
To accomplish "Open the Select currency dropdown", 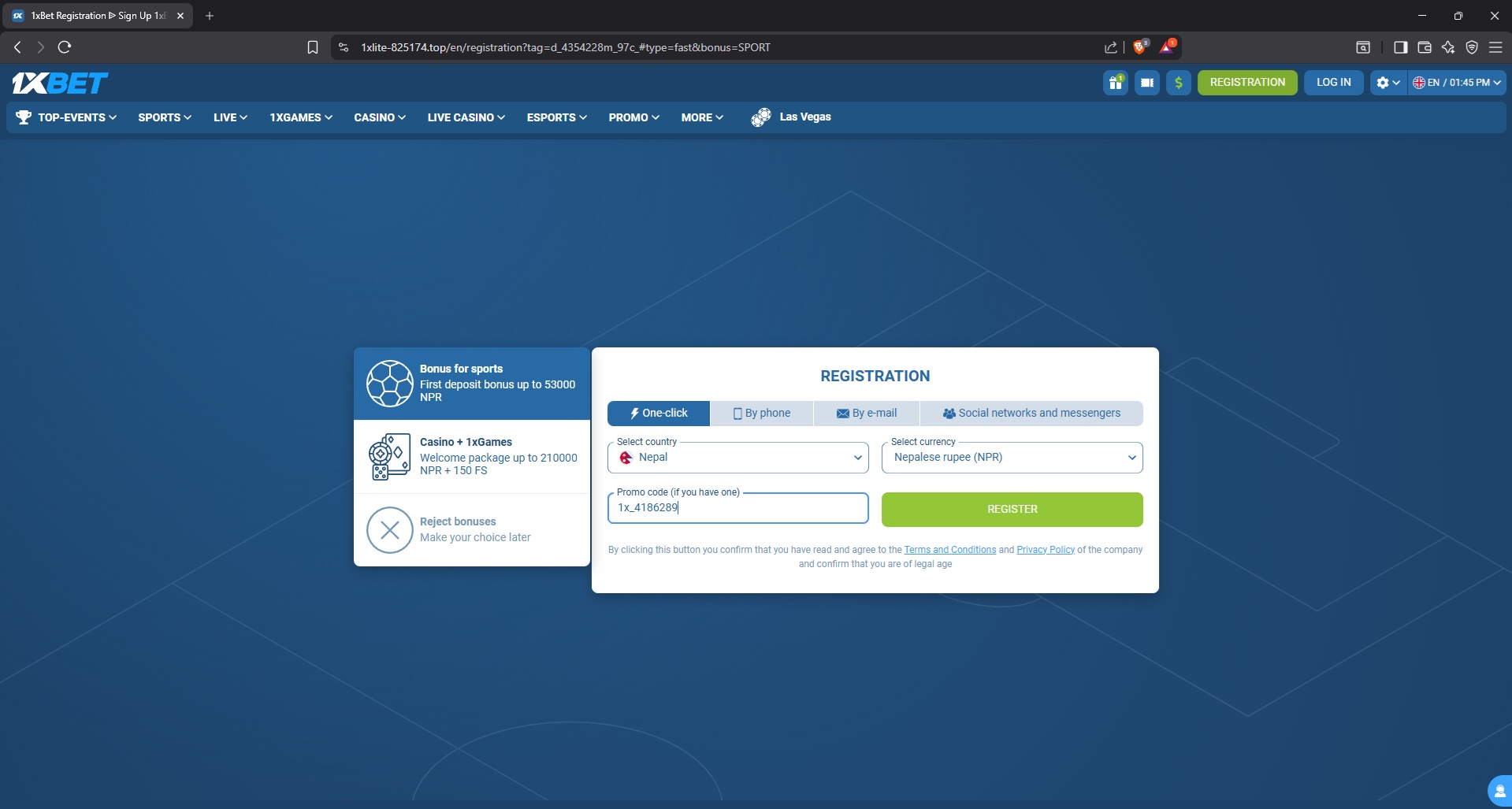I will coord(1012,458).
